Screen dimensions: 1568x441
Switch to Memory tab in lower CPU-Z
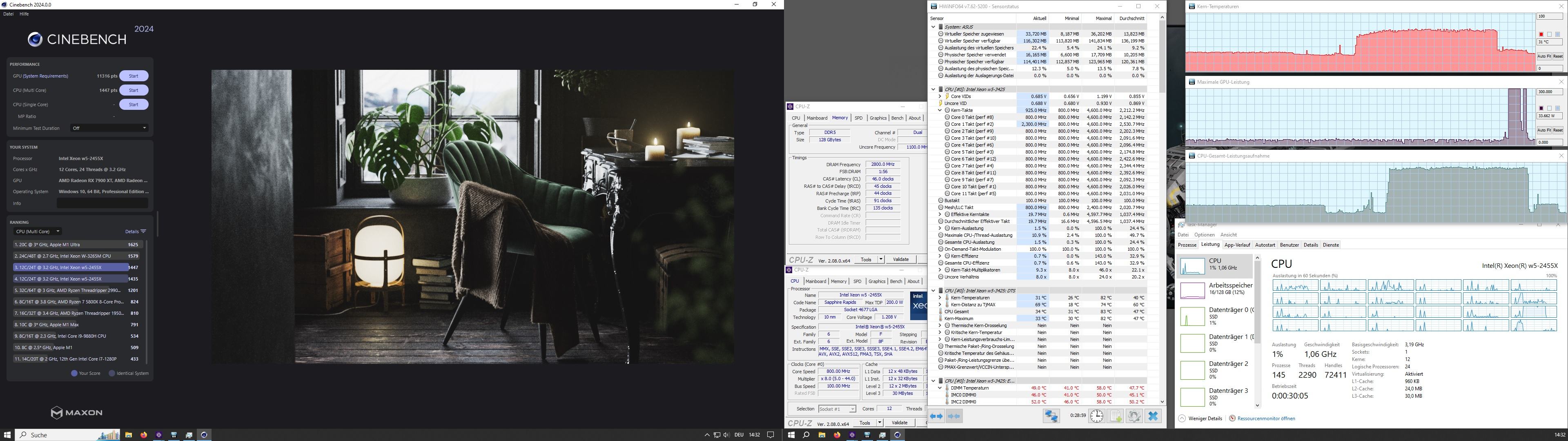838,281
